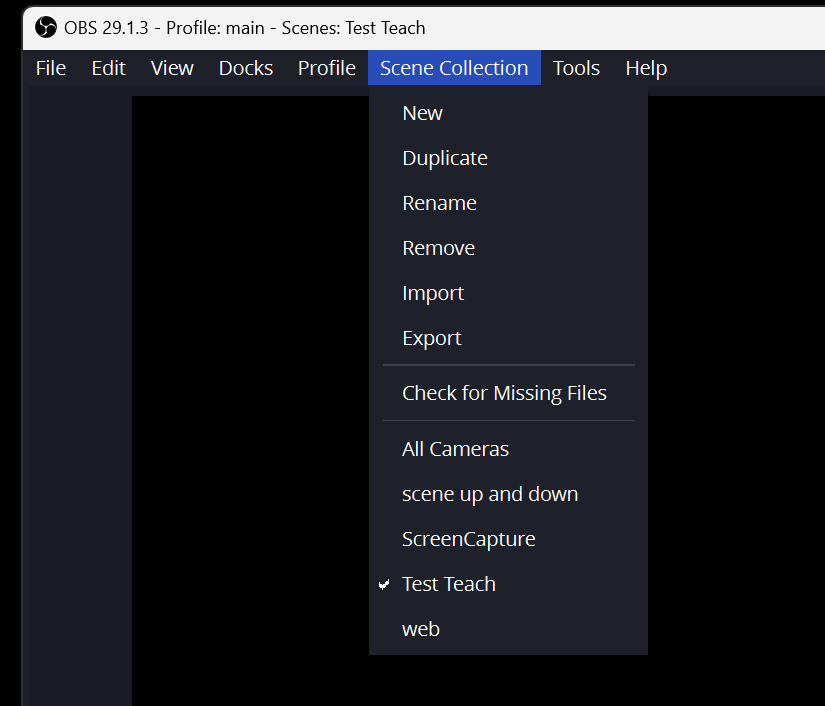Viewport: 825px width, 706px height.
Task: Click the OBS logo in title bar
Action: [x=46, y=27]
